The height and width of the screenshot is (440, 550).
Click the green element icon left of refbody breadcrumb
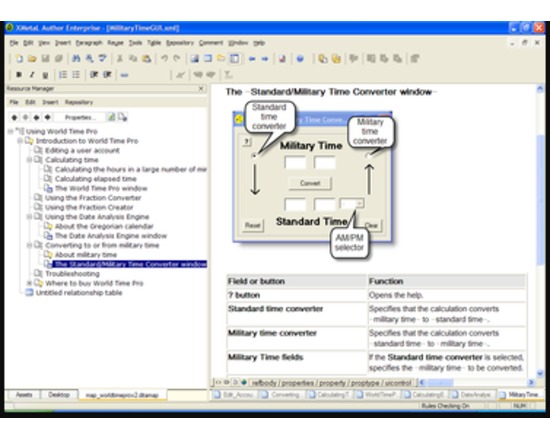(244, 382)
